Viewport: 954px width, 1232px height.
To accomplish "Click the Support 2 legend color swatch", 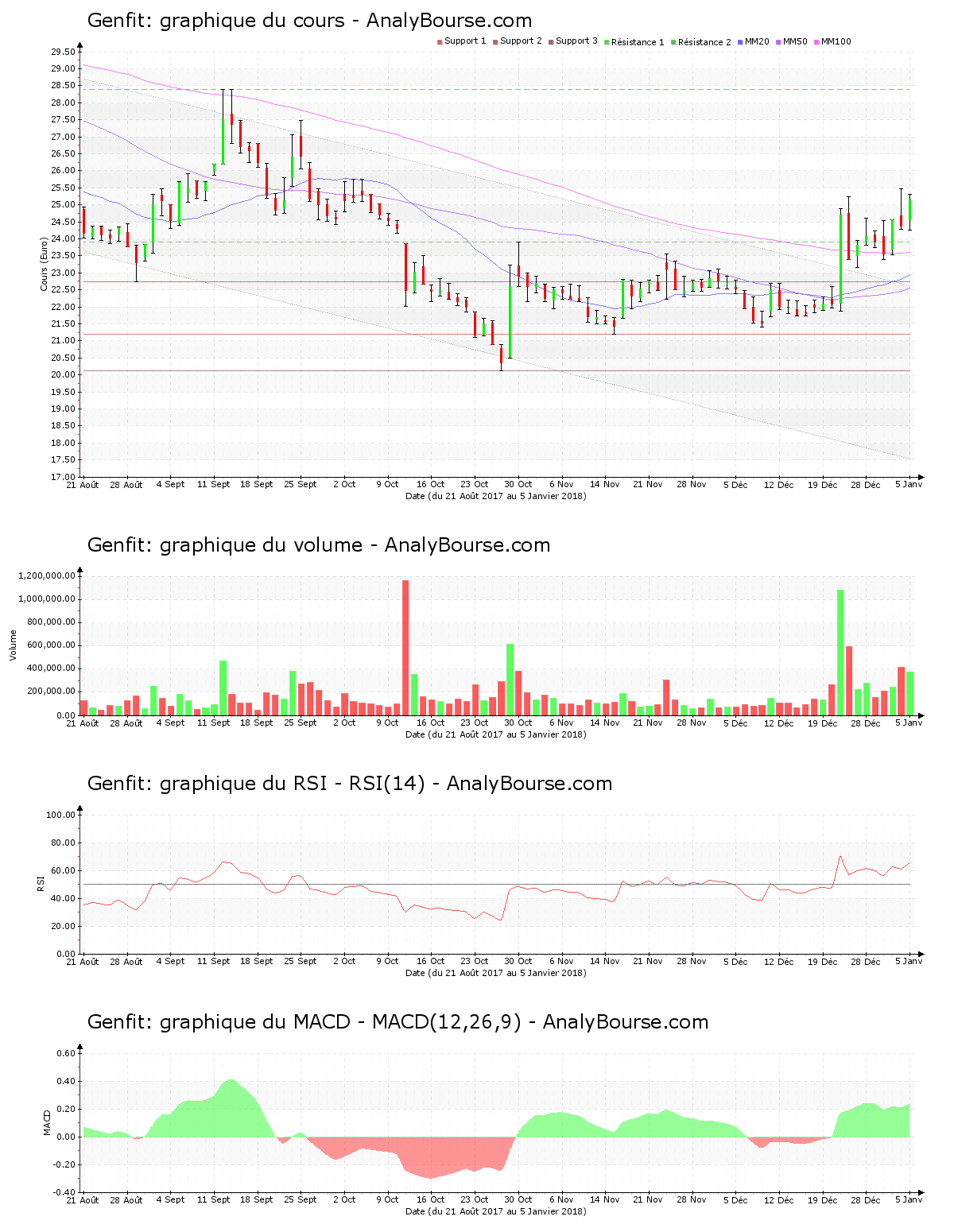I will (495, 42).
